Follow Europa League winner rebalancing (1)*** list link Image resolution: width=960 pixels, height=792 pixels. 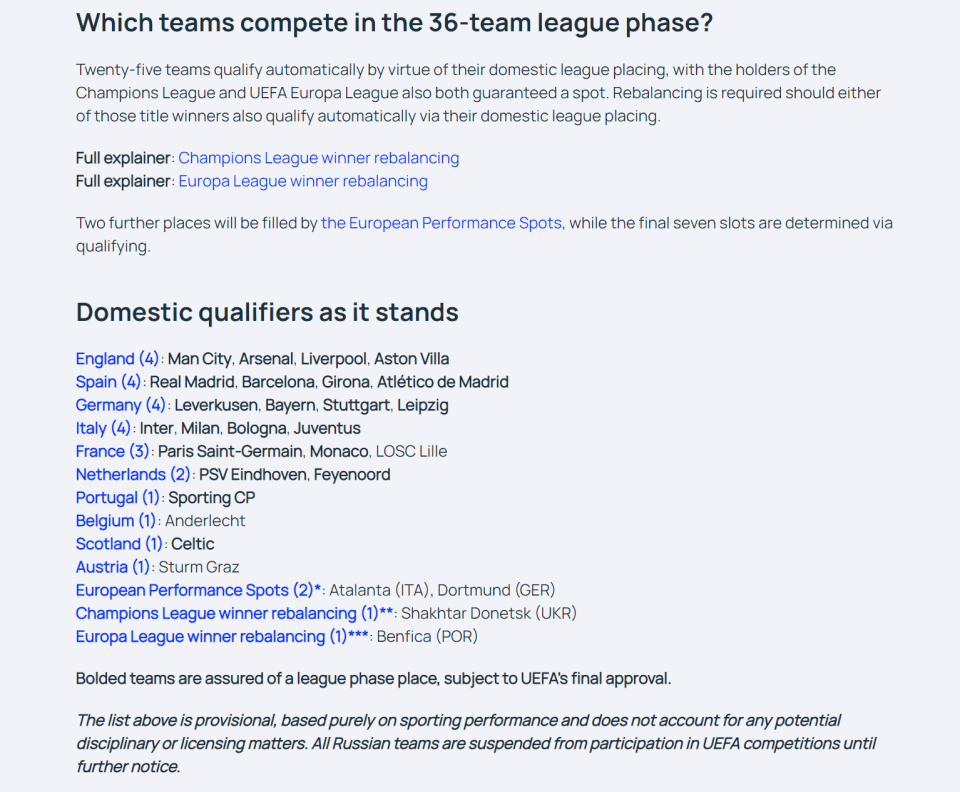pyautogui.click(x=222, y=637)
